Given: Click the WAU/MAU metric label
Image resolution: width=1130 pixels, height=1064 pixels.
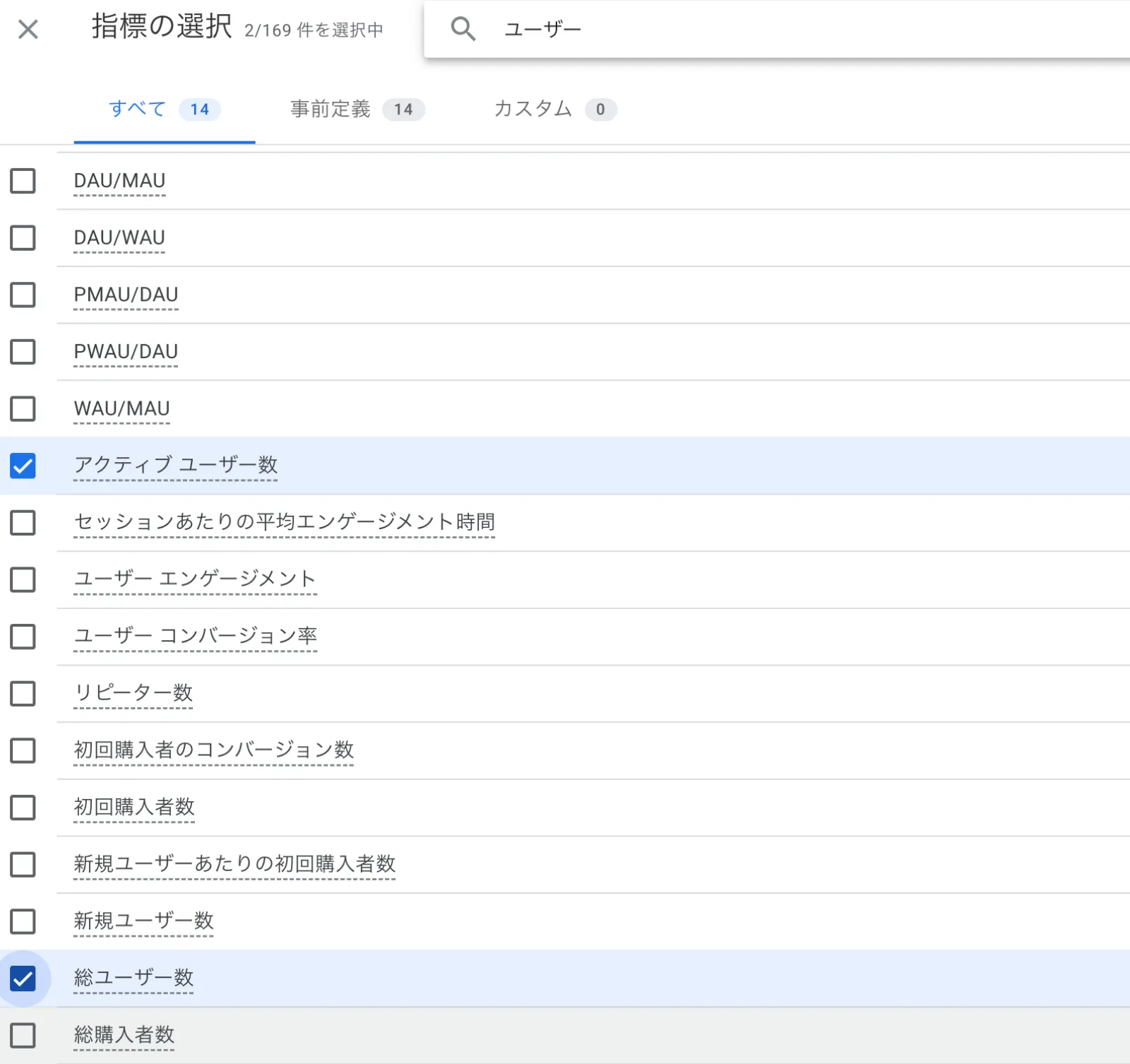Looking at the screenshot, I should tap(121, 409).
